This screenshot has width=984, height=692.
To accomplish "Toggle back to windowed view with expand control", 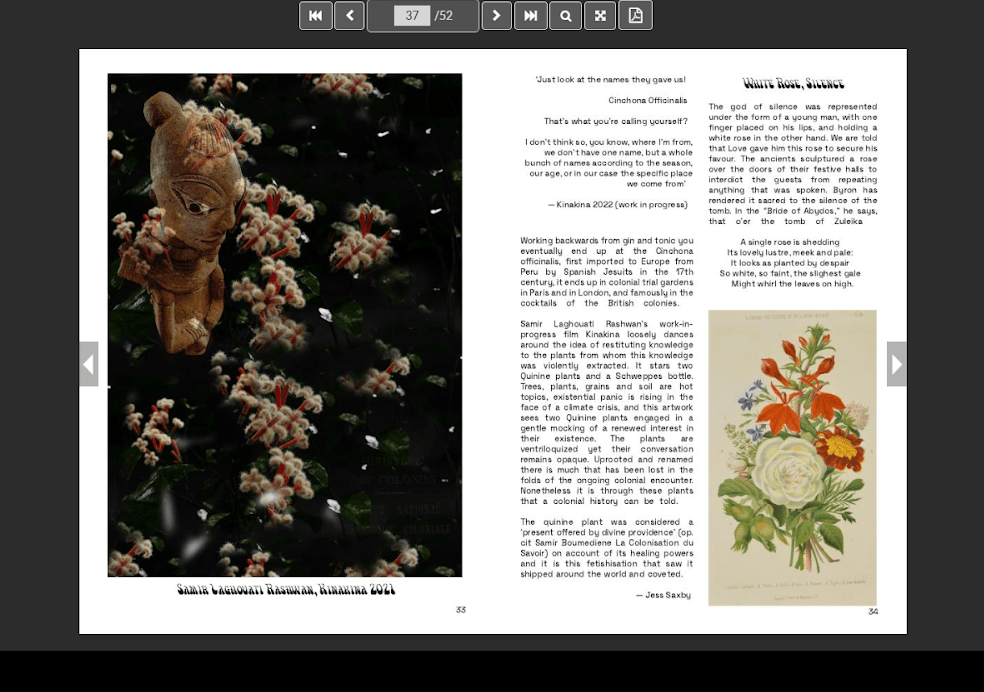I will coord(599,16).
